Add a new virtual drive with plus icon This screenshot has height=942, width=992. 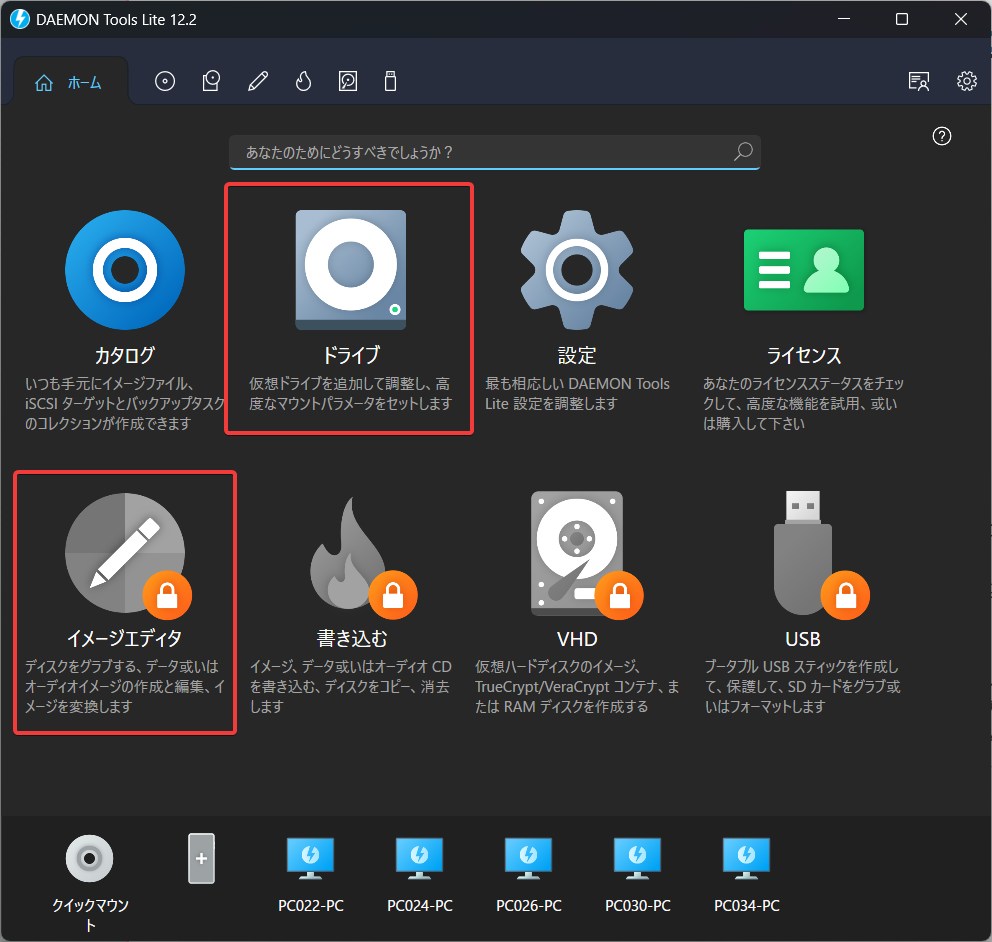point(201,858)
